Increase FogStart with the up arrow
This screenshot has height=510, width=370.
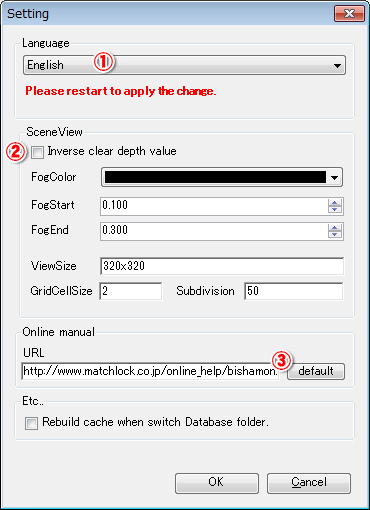[335, 203]
